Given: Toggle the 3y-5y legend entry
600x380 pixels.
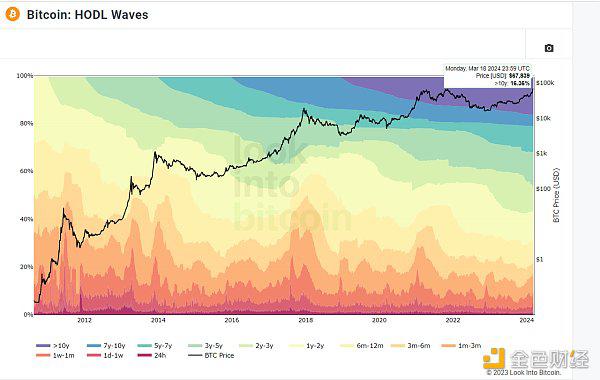Looking at the screenshot, I should coord(206,346).
